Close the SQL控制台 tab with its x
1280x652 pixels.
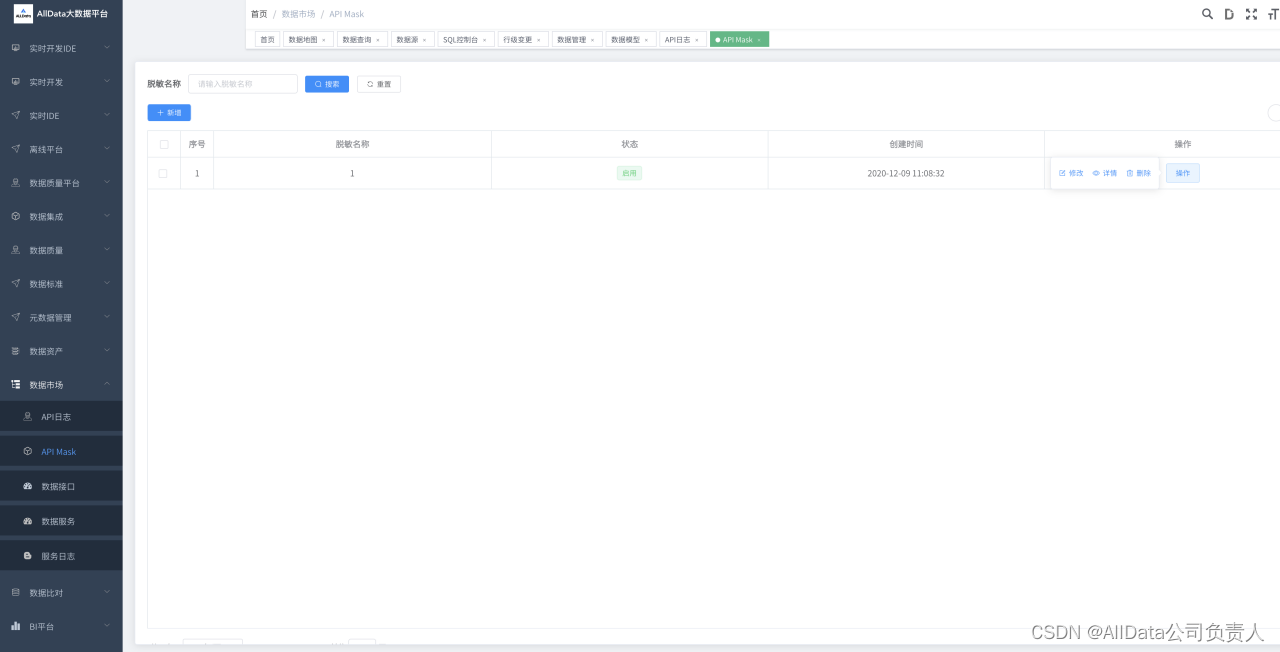tap(485, 40)
